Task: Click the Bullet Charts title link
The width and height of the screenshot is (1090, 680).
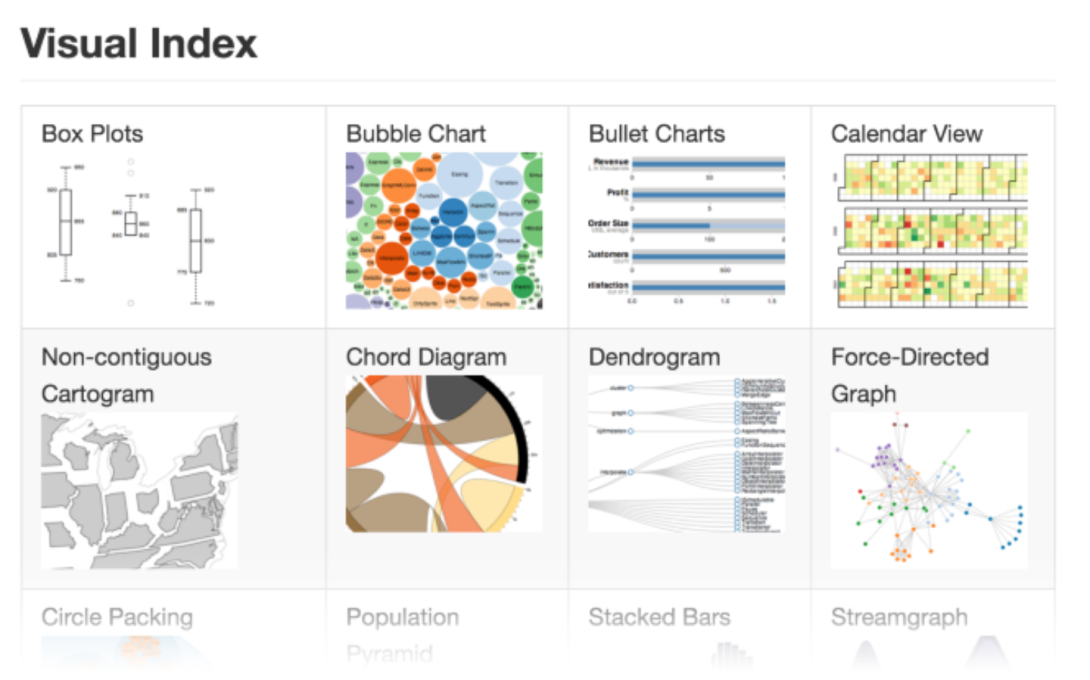Action: (656, 133)
